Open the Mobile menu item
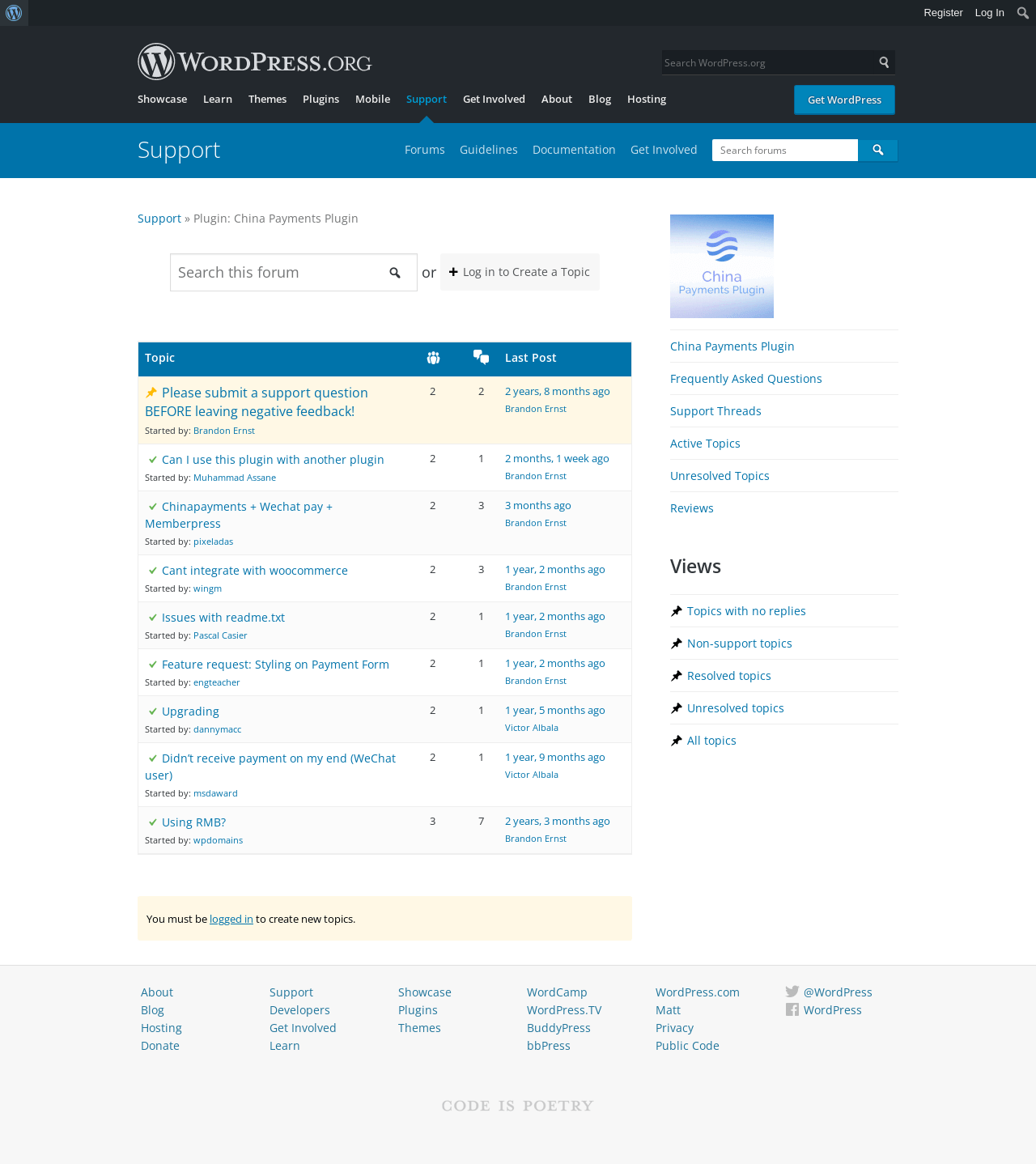The image size is (1036, 1164). (372, 99)
